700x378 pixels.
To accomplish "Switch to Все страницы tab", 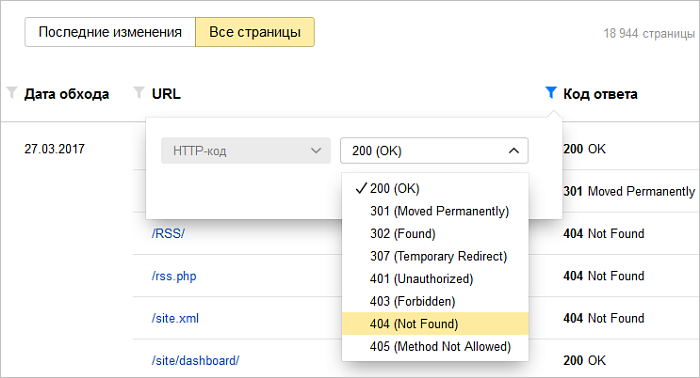I will [x=255, y=32].
